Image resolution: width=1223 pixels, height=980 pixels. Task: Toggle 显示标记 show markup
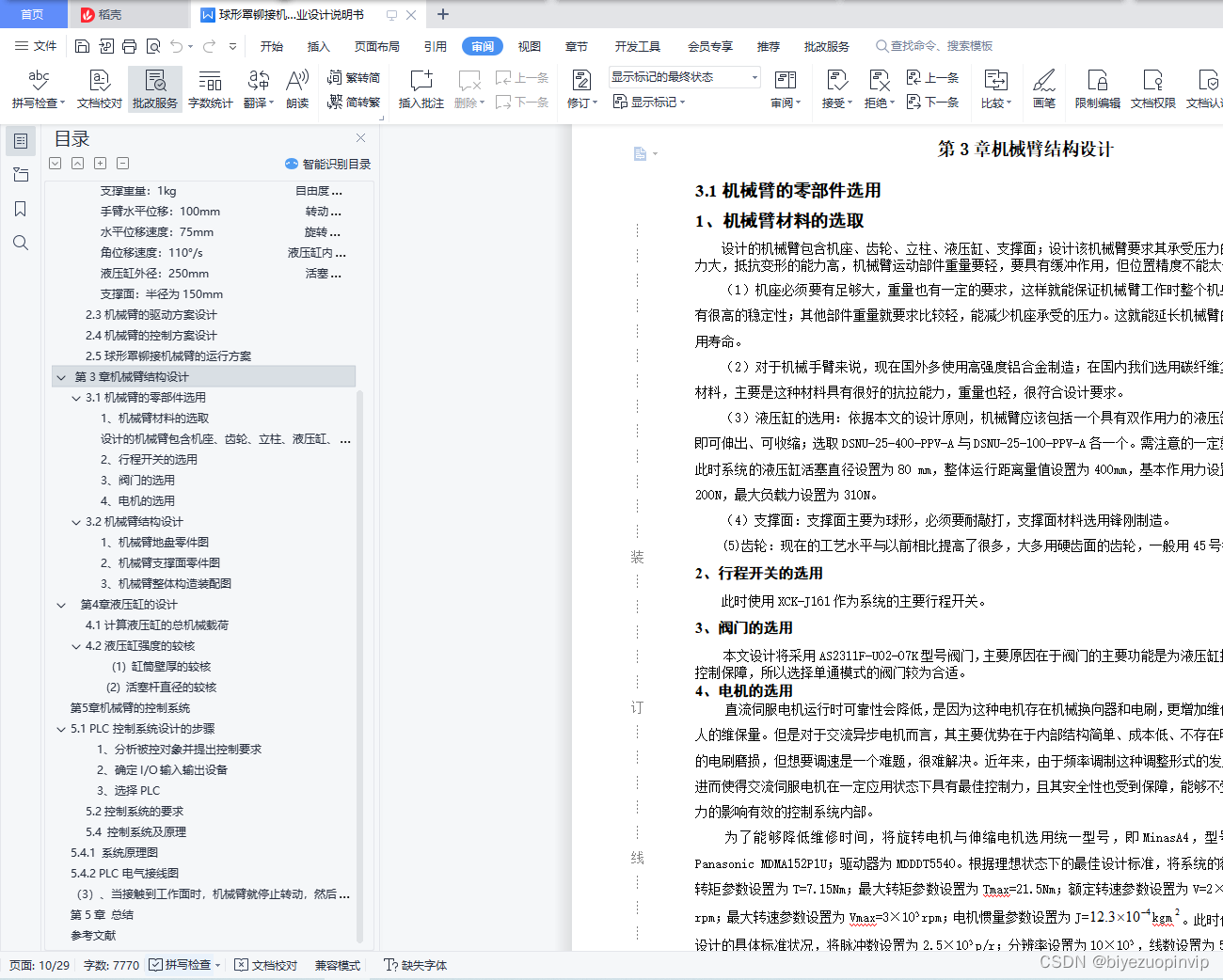pos(649,102)
